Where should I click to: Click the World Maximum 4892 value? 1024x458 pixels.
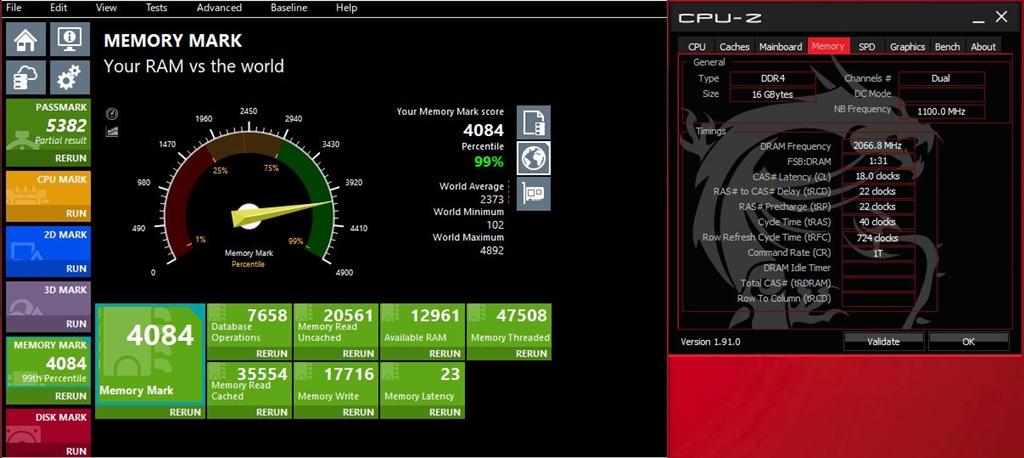[x=492, y=250]
